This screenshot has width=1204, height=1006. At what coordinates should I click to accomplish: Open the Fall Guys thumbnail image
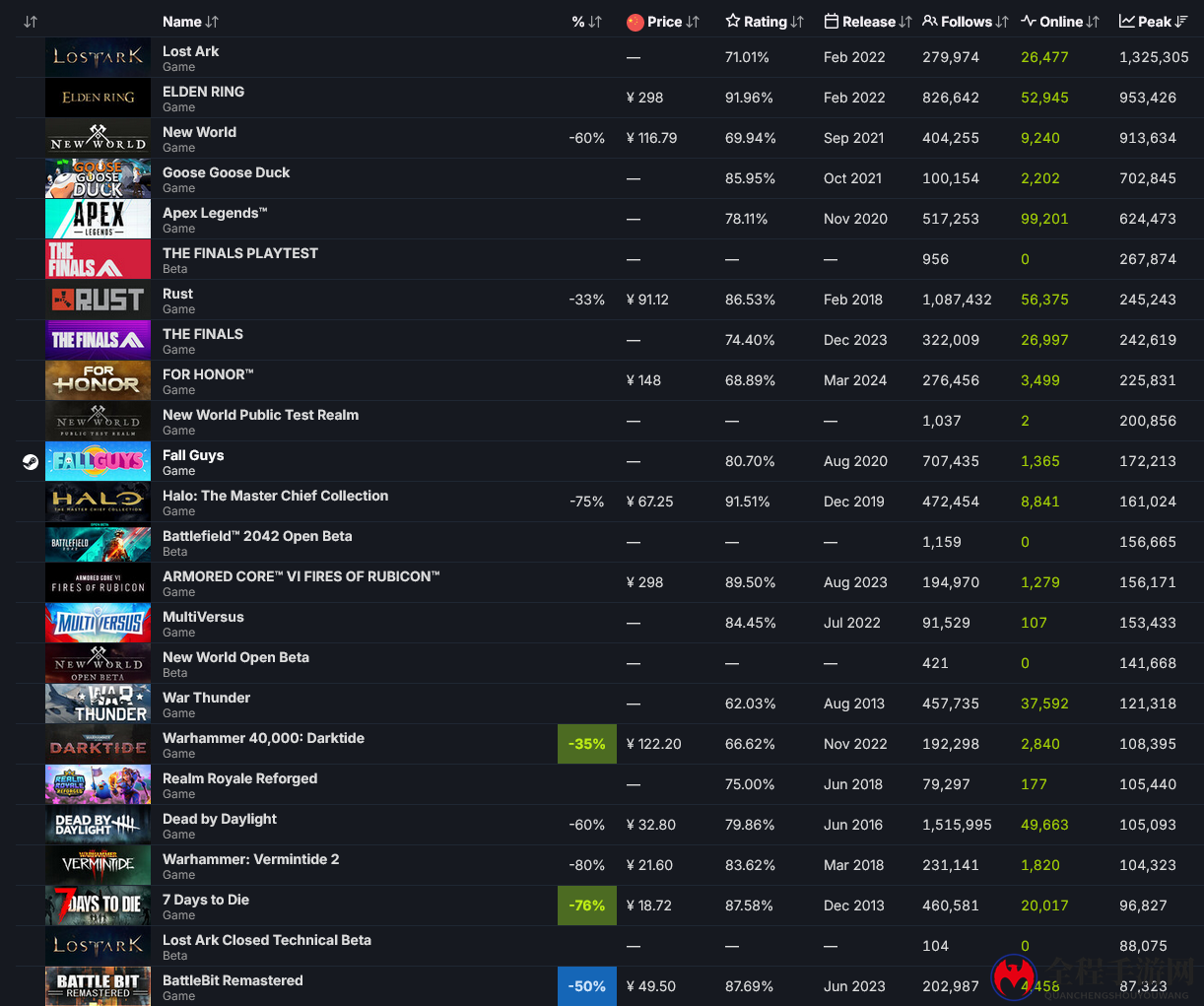click(98, 461)
